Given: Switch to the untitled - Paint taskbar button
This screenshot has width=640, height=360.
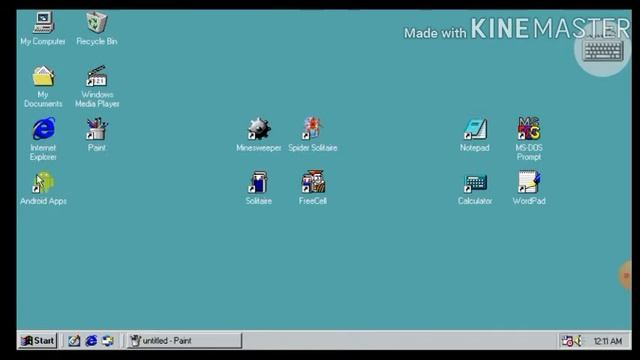Looking at the screenshot, I should [184, 340].
